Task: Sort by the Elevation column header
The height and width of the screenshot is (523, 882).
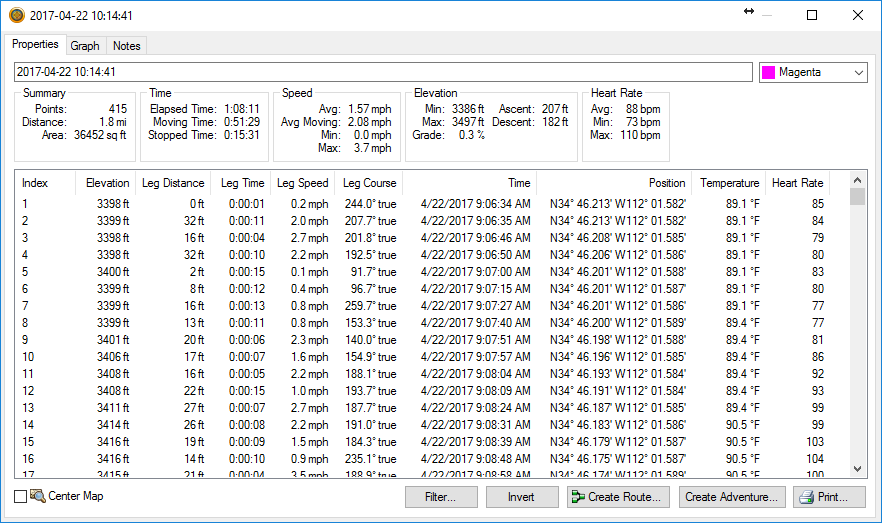Action: (x=106, y=183)
